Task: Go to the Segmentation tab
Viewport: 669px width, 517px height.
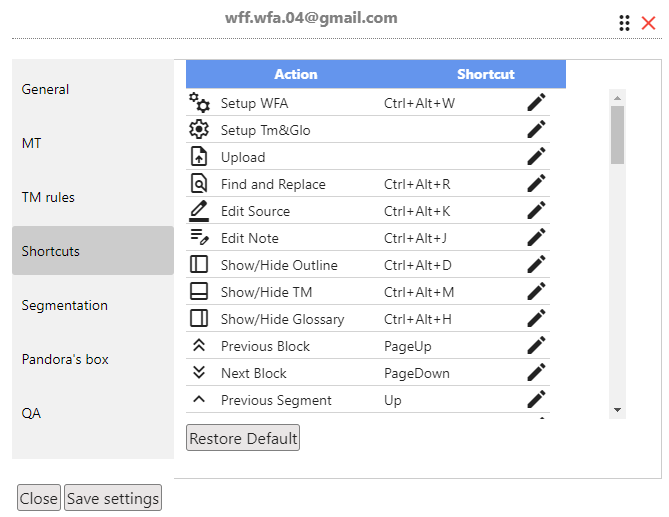Action: coord(93,305)
